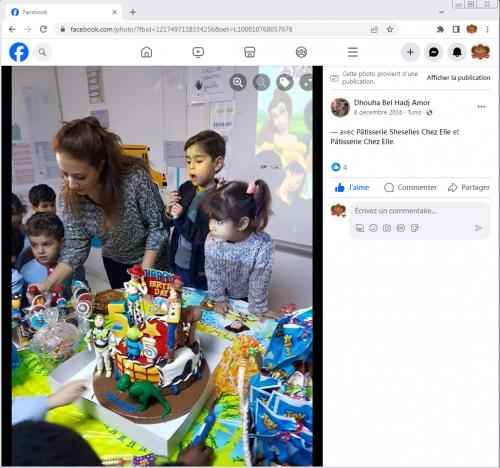Bookmark this page star
Screen dimensions: 500x468
390,29
